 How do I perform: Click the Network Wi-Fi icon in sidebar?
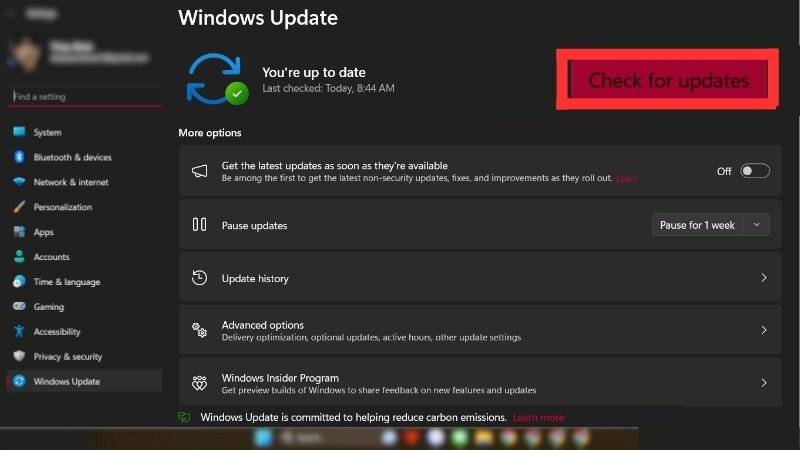tap(19, 182)
